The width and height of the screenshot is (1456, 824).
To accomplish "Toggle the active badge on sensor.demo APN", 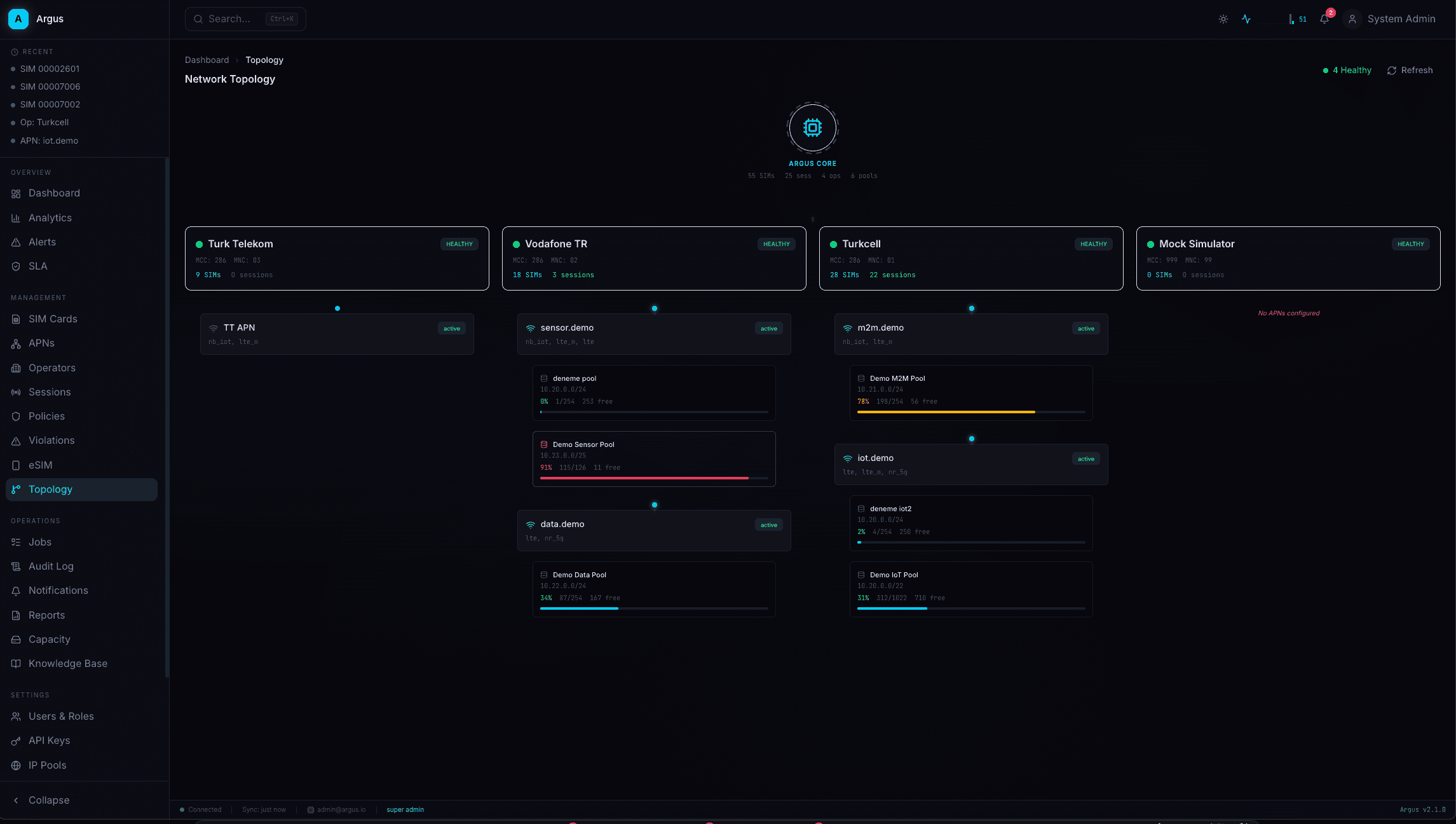I will [x=768, y=328].
